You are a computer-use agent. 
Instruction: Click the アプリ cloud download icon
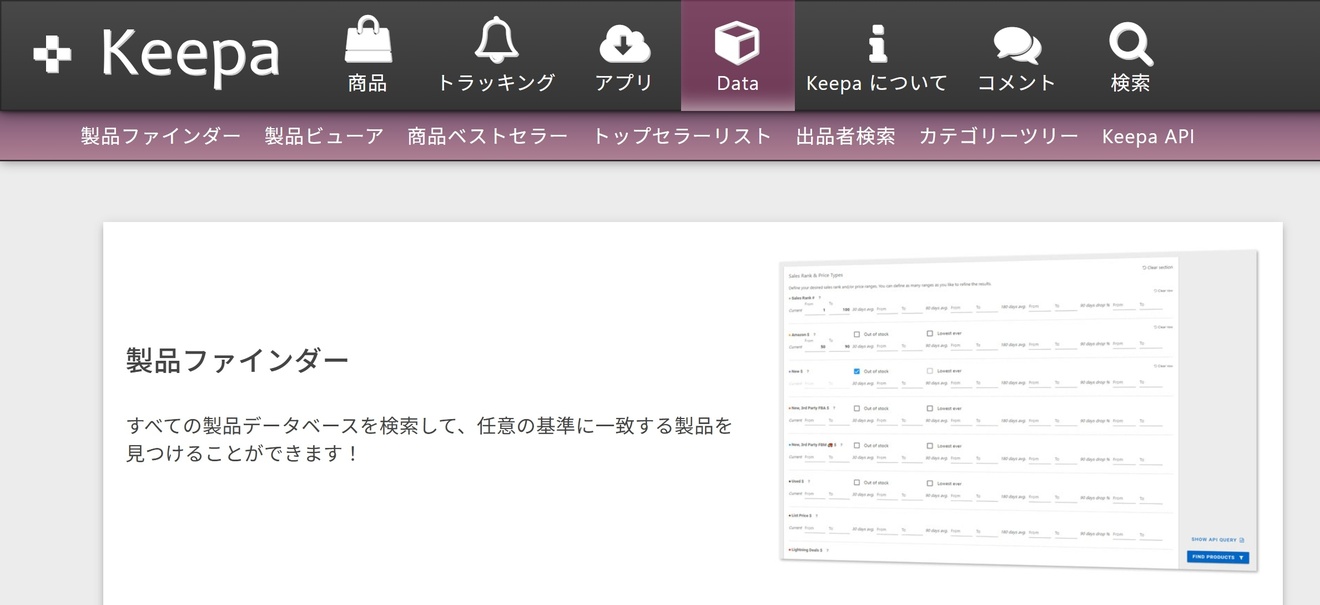[x=624, y=44]
